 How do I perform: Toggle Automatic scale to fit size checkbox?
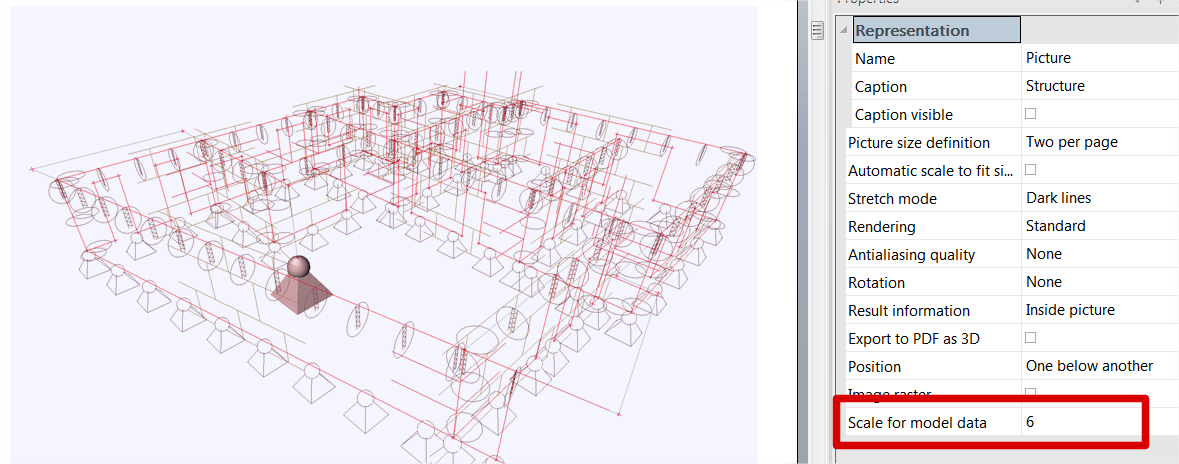[1031, 169]
